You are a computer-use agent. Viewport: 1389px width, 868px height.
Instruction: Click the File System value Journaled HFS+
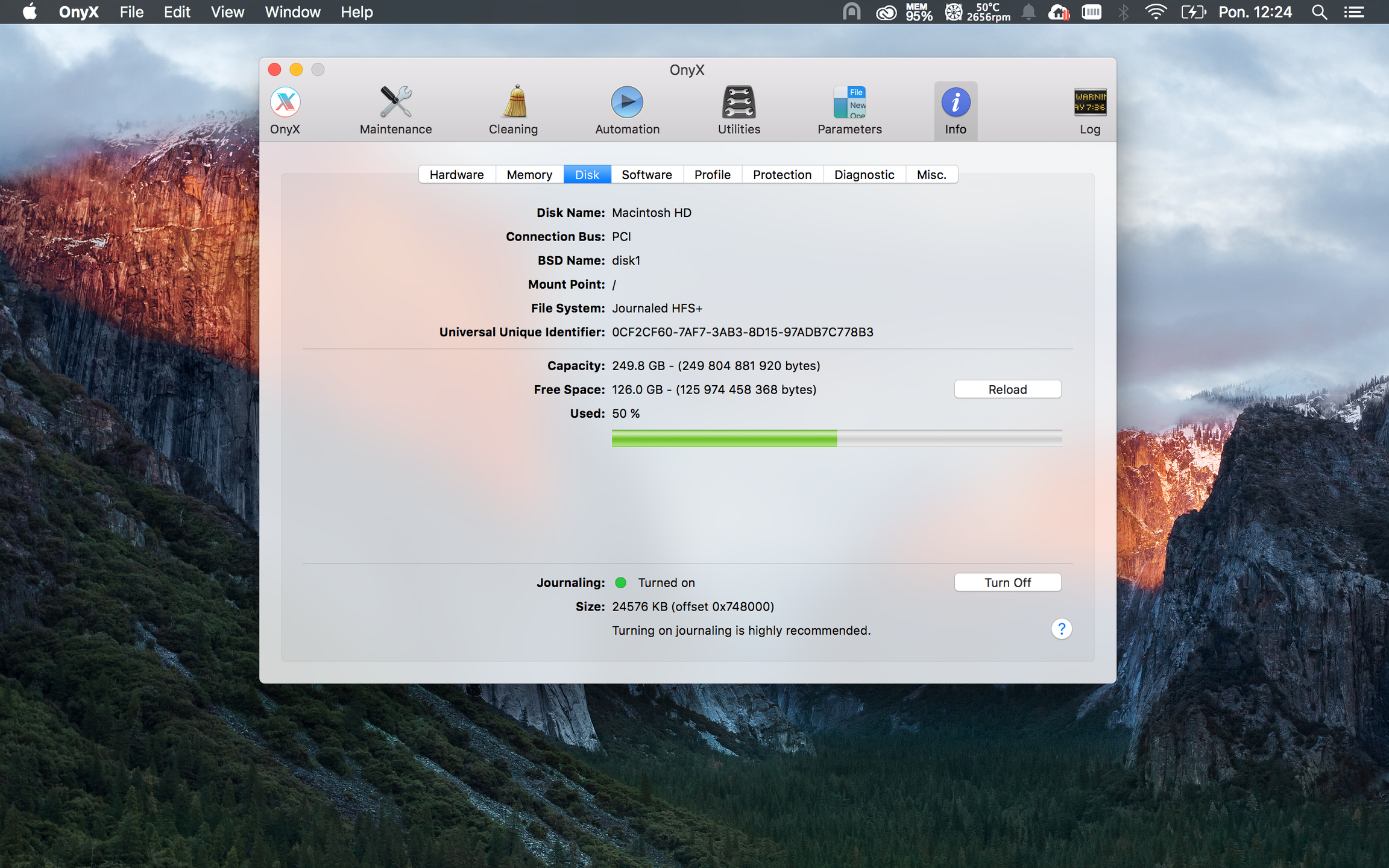pyautogui.click(x=657, y=308)
